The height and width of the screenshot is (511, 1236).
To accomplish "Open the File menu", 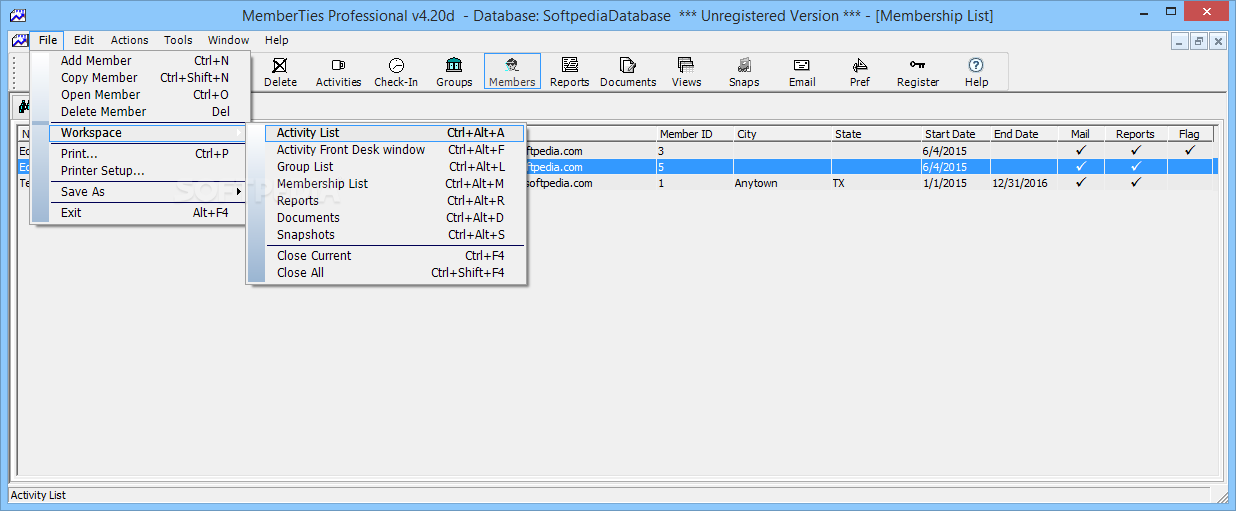I will click(x=48, y=40).
